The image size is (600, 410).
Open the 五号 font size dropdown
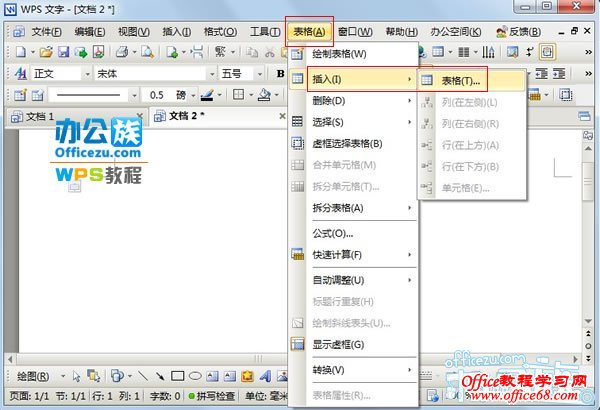click(260, 74)
